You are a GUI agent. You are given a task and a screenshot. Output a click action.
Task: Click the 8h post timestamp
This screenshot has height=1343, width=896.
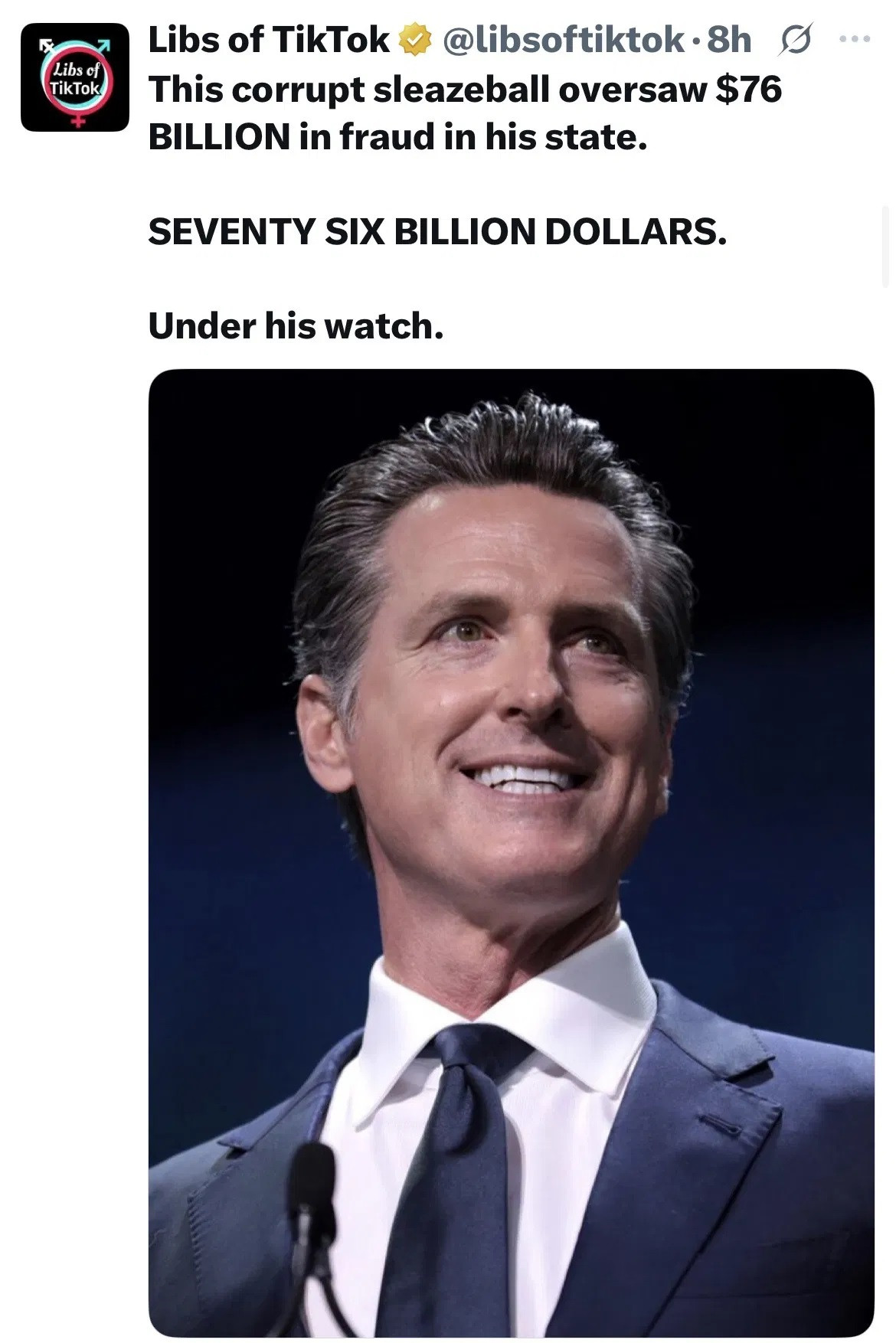pyautogui.click(x=729, y=40)
